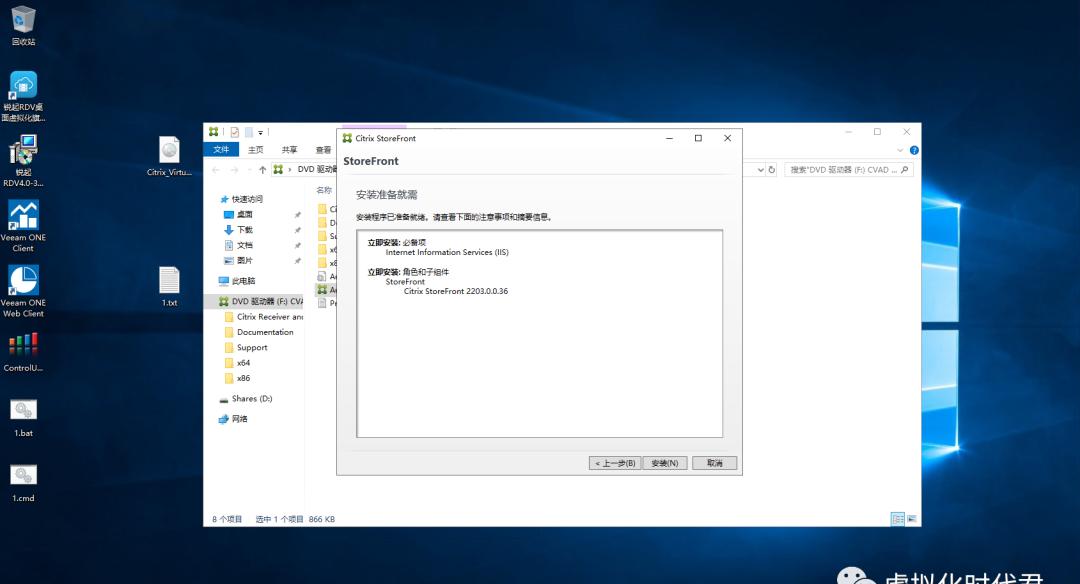Go back with 上一步(B) button
The height and width of the screenshot is (584, 1080).
pos(615,463)
